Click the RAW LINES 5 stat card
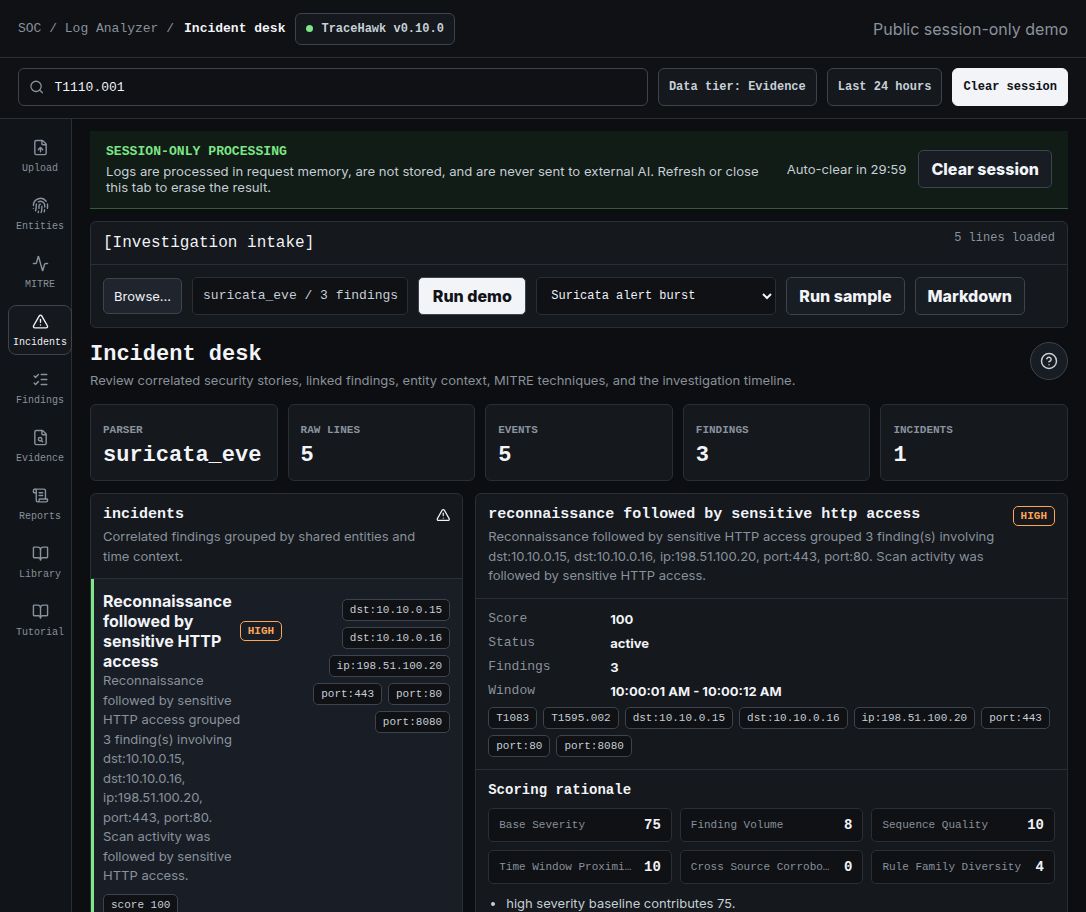Viewport: 1086px width, 912px height. coord(381,442)
